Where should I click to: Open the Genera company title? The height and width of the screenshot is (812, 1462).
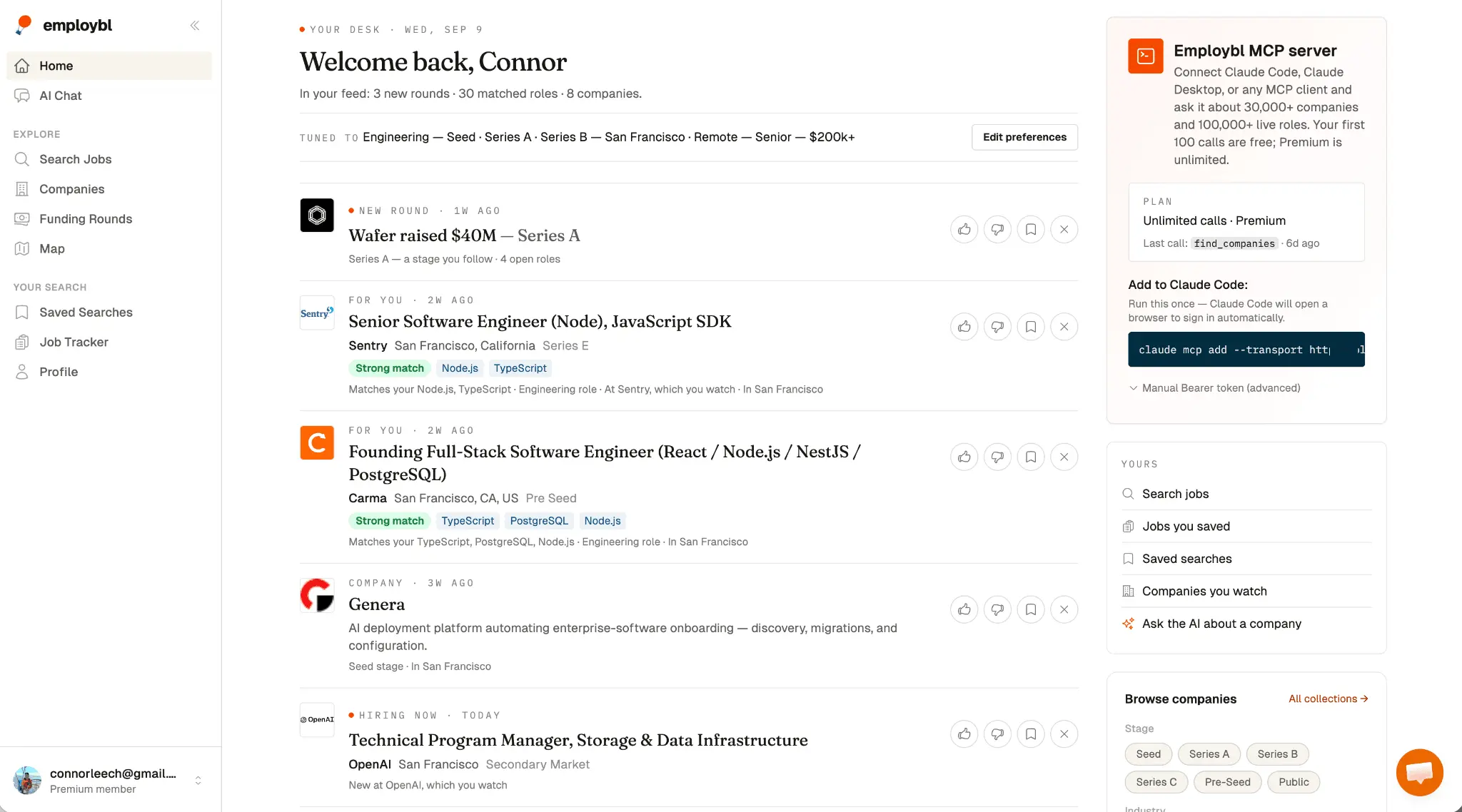pyautogui.click(x=376, y=604)
